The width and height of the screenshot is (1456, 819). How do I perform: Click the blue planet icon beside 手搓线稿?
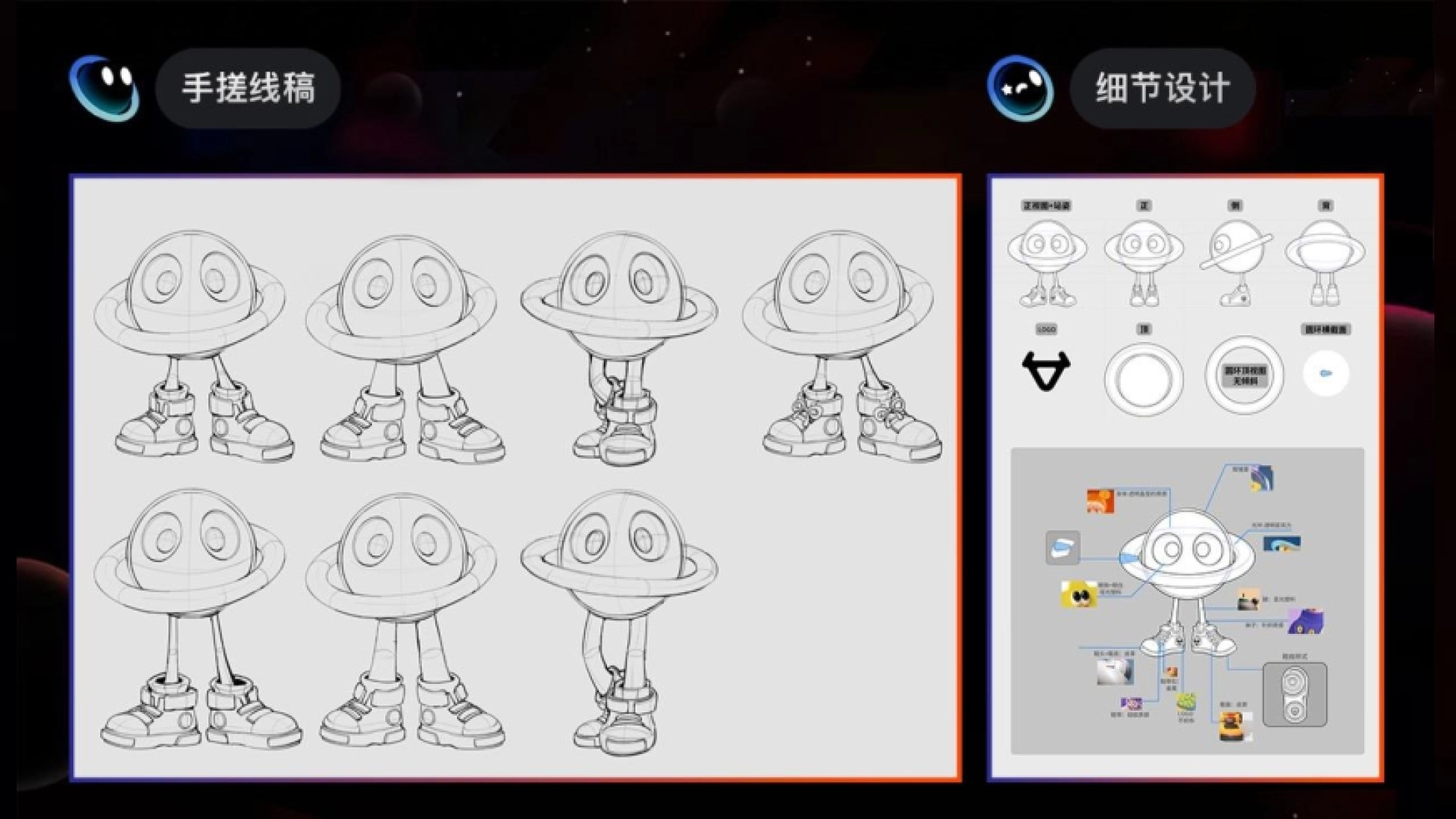(x=105, y=88)
